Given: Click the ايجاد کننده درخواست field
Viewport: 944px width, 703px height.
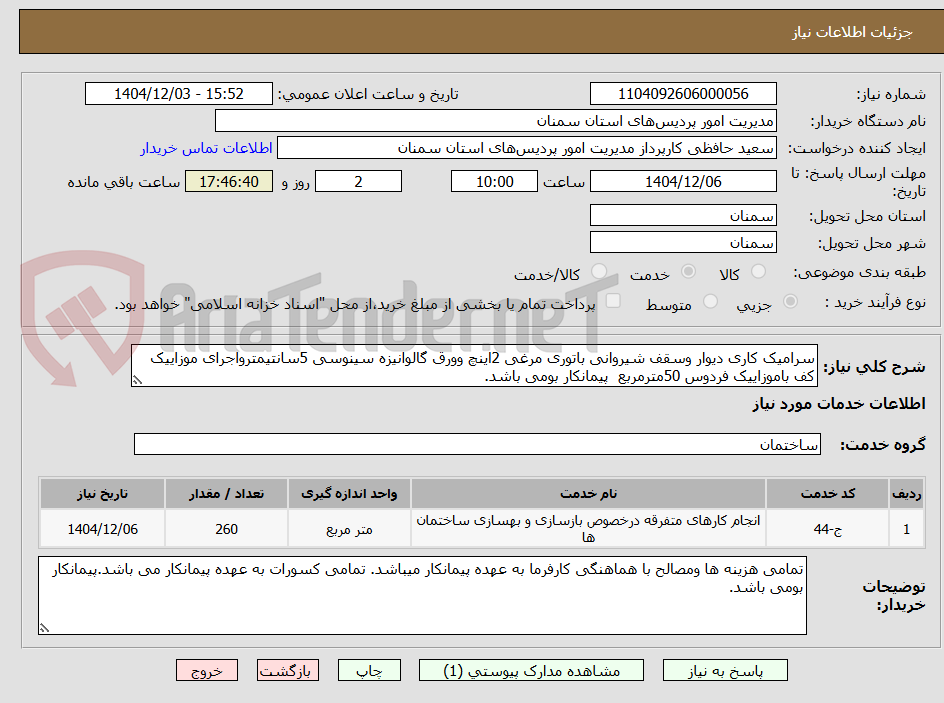Looking at the screenshot, I should 527,148.
